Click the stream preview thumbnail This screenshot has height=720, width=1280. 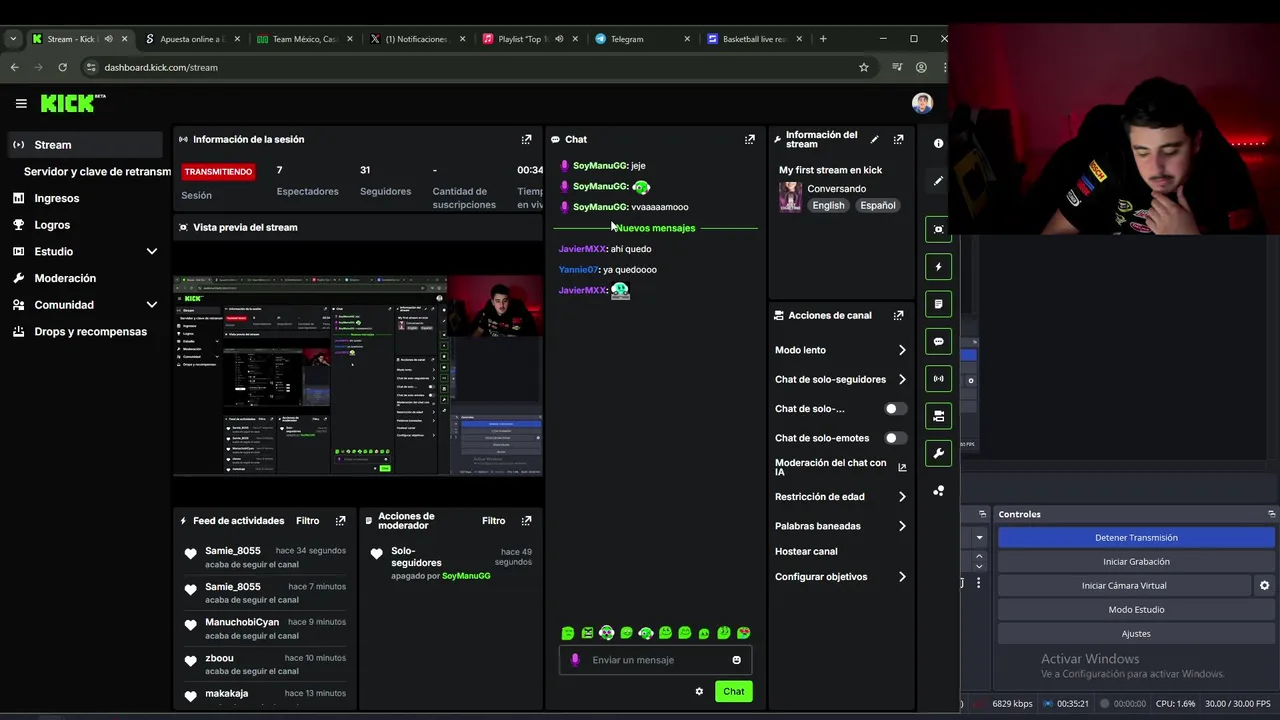pos(358,376)
